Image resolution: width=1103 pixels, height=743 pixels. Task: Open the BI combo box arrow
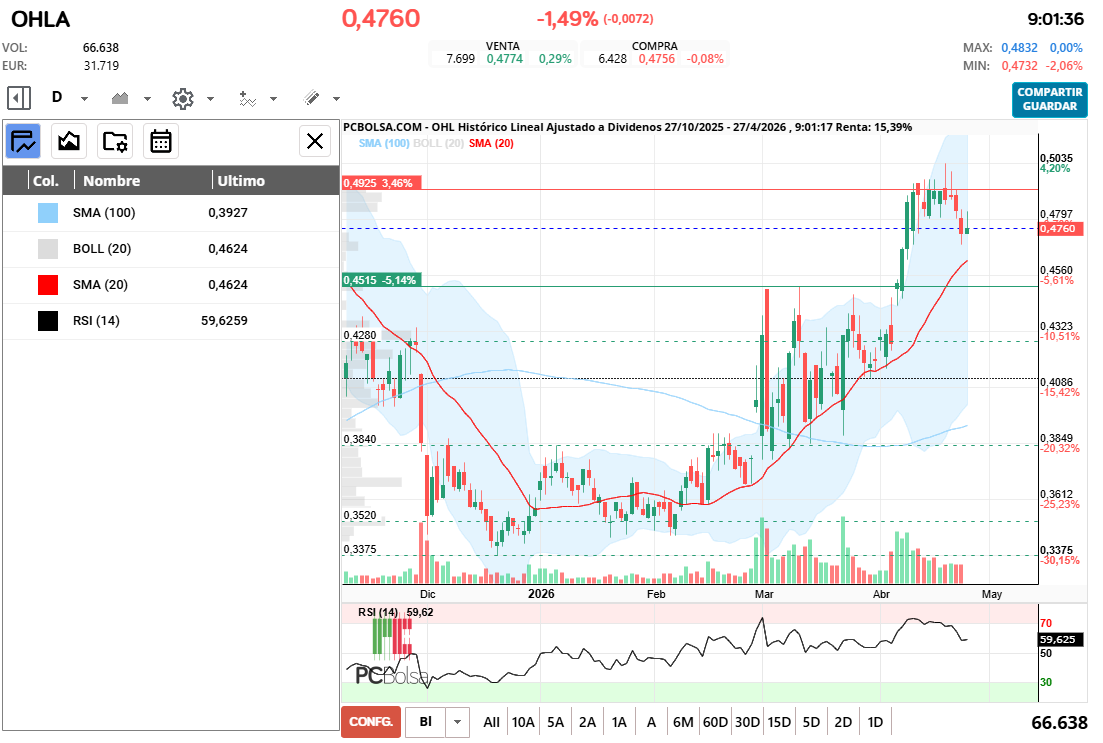(457, 721)
